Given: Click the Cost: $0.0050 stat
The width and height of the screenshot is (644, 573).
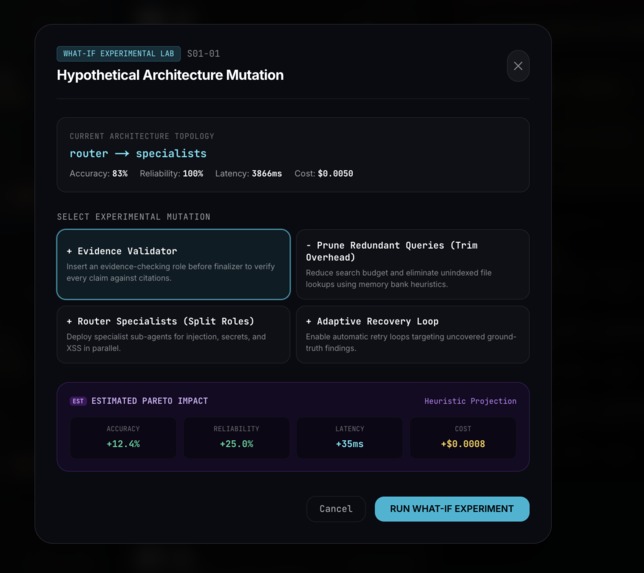Looking at the screenshot, I should [324, 173].
